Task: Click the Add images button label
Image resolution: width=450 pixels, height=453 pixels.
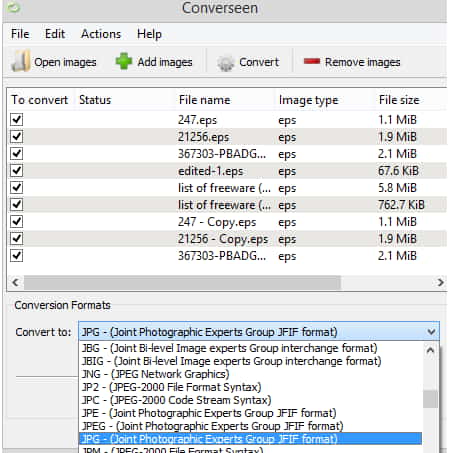Action: [x=165, y=62]
